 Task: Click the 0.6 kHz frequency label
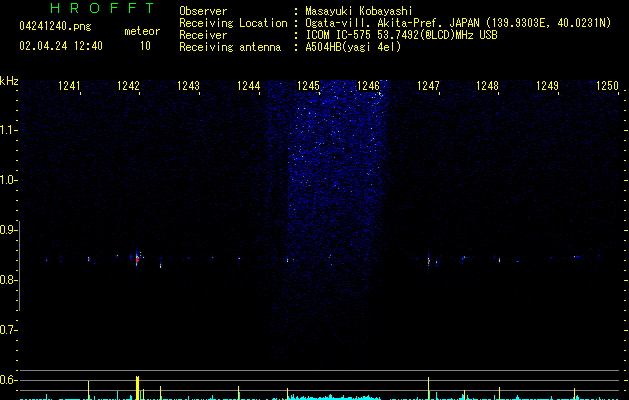click(x=8, y=380)
